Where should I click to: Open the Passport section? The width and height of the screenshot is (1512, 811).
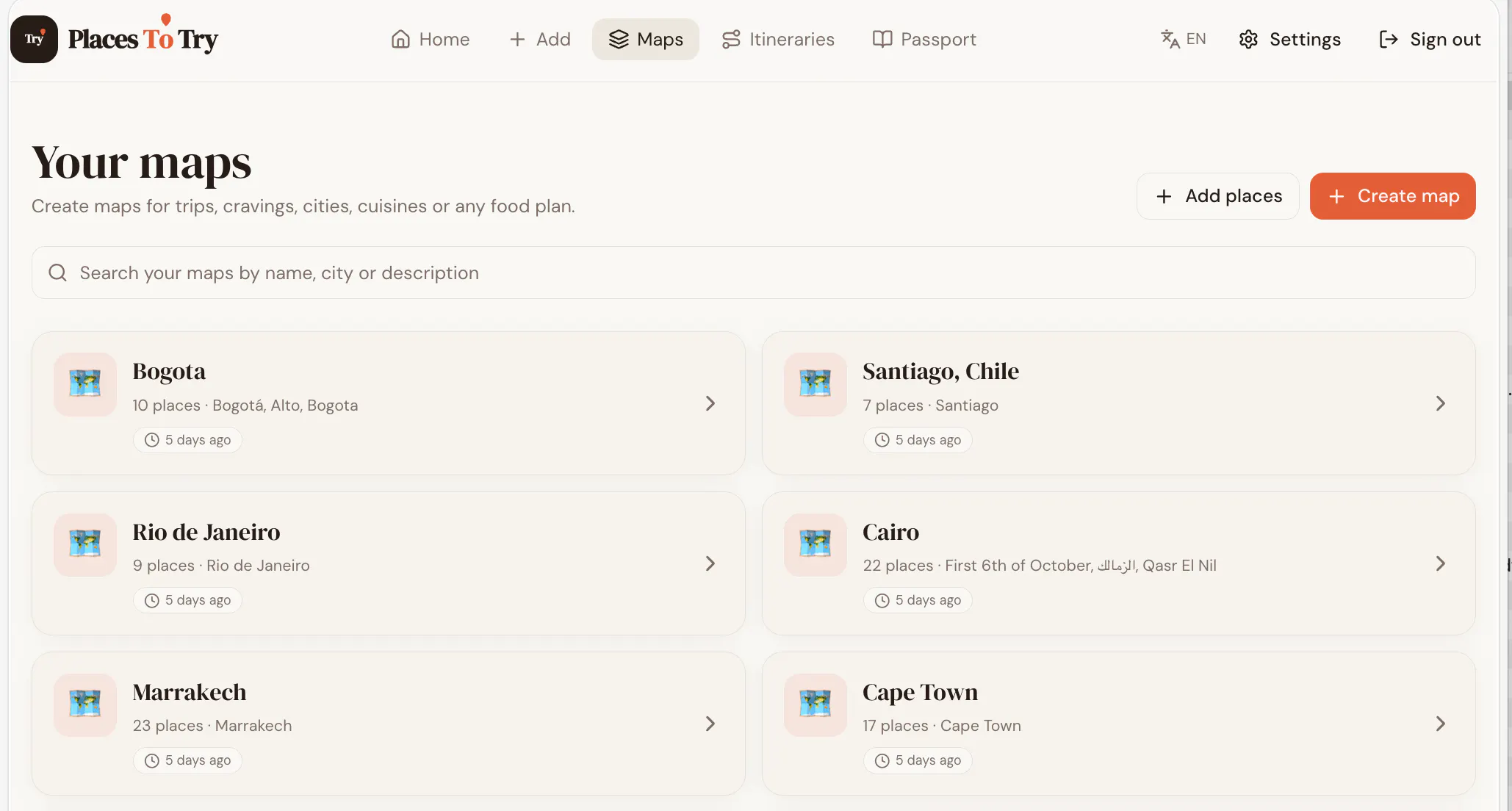[924, 39]
